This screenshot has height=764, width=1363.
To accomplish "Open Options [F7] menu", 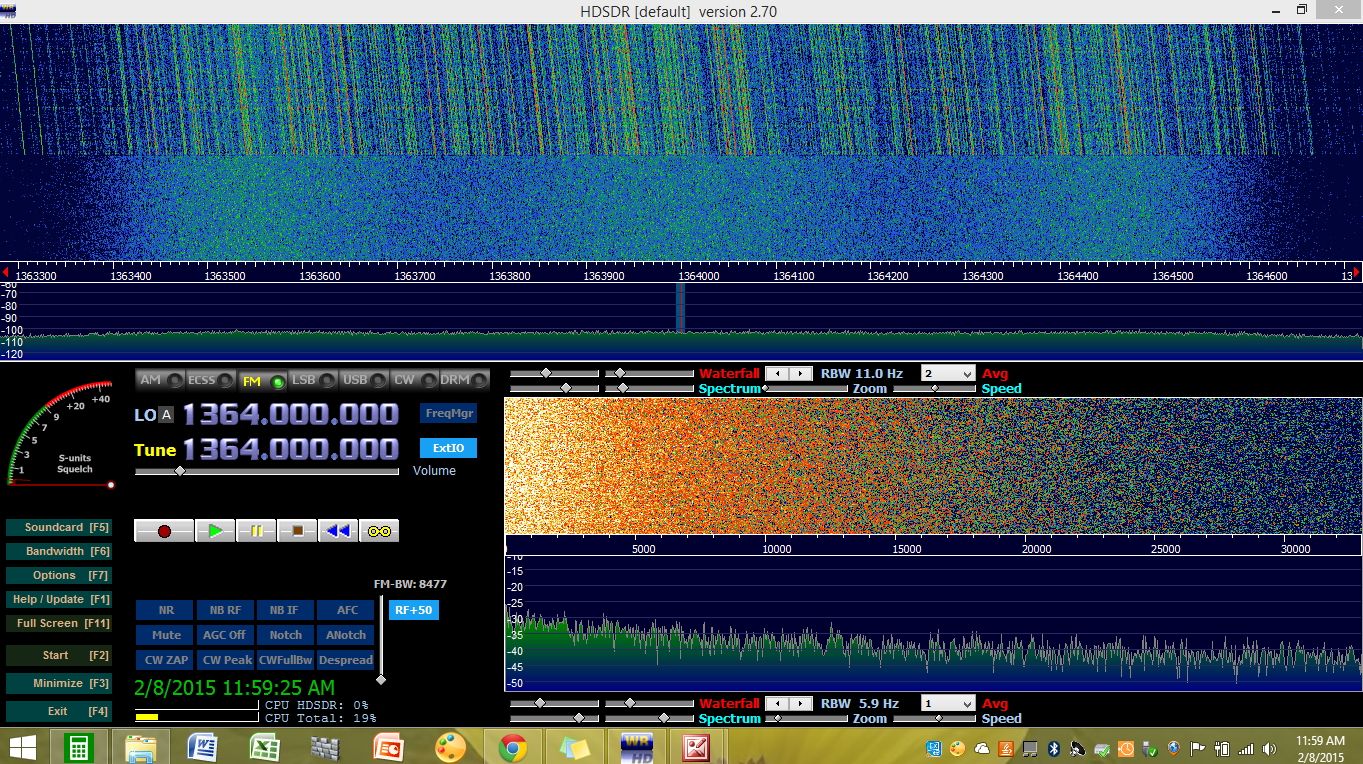I will coord(58,575).
